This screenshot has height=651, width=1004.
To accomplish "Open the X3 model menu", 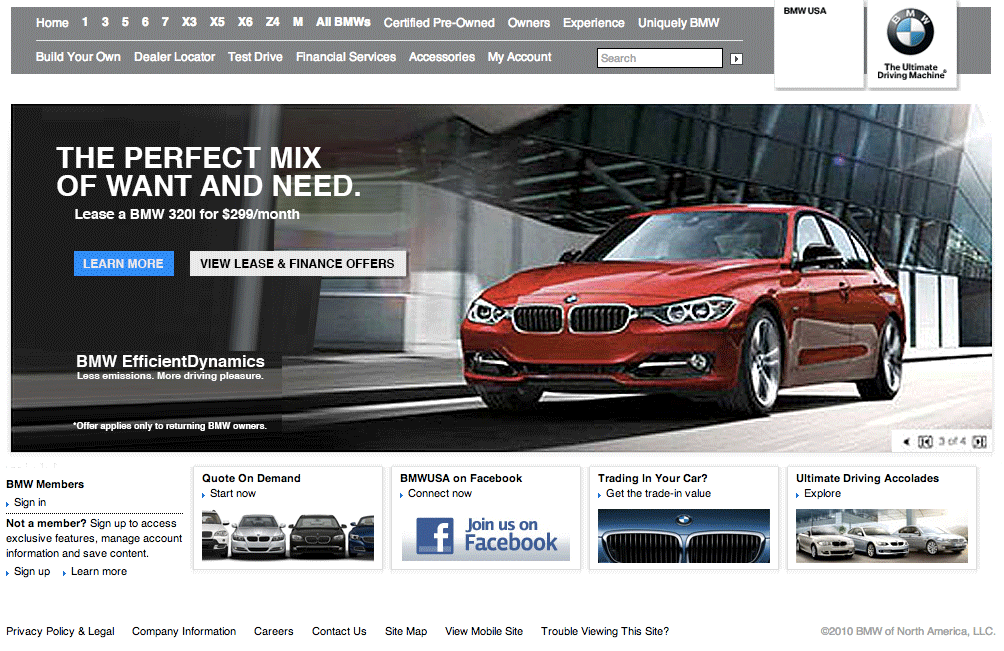I will coord(189,22).
